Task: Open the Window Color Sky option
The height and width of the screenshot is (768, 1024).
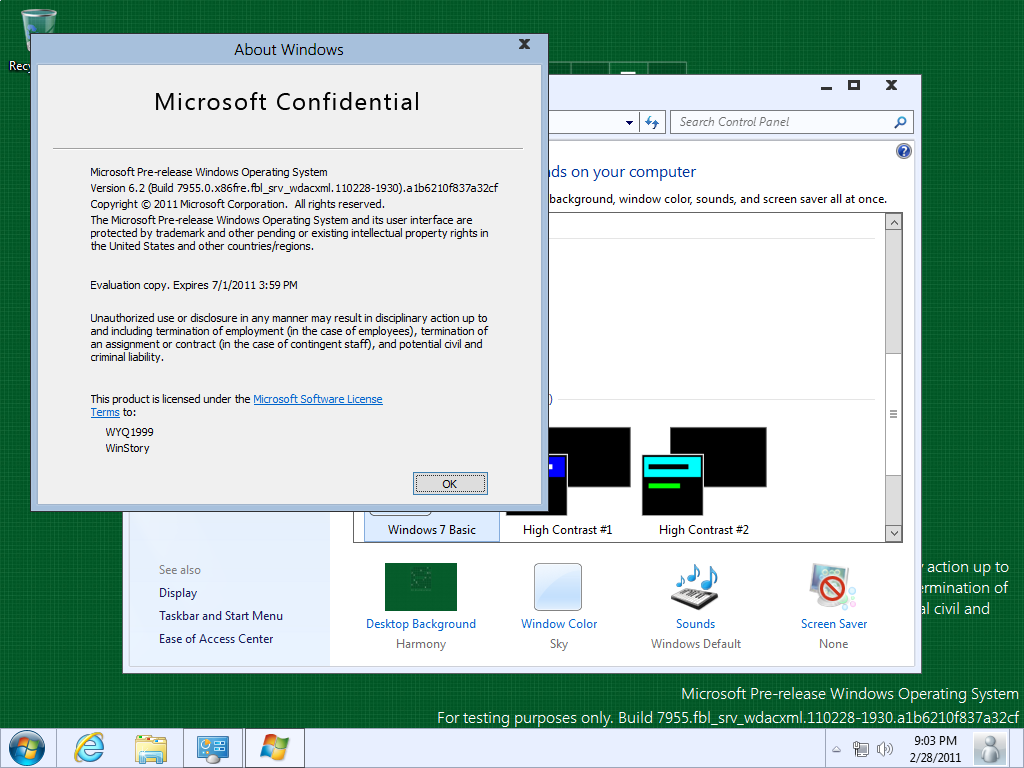Action: tap(558, 587)
